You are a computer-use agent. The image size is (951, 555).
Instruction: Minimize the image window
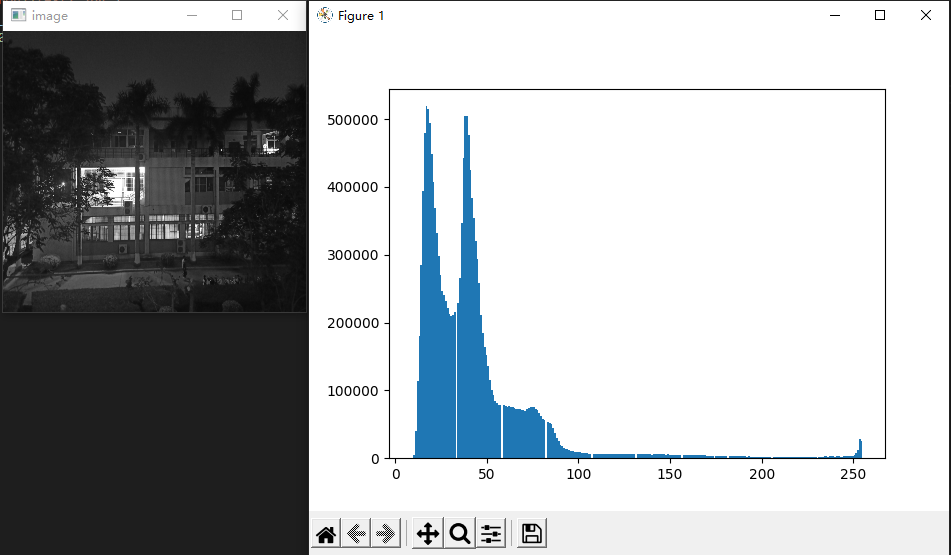[x=192, y=15]
